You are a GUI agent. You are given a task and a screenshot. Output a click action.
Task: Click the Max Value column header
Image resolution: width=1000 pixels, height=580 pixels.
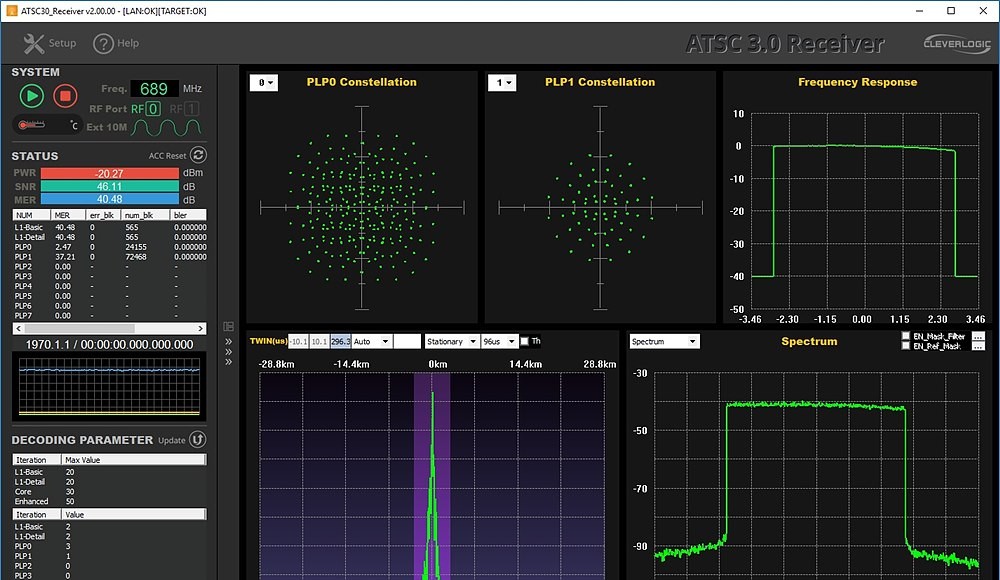click(x=134, y=460)
